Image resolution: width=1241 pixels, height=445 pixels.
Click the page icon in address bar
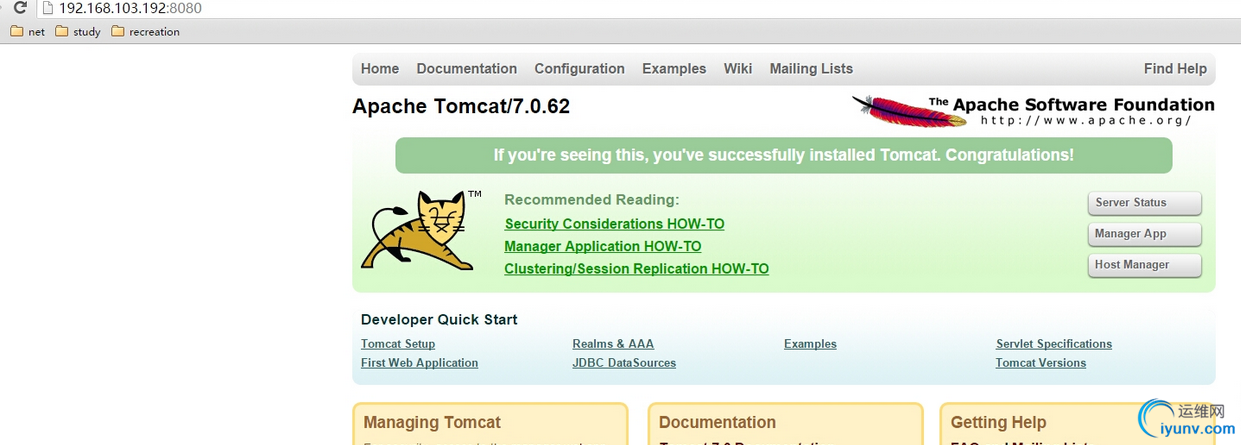[47, 8]
